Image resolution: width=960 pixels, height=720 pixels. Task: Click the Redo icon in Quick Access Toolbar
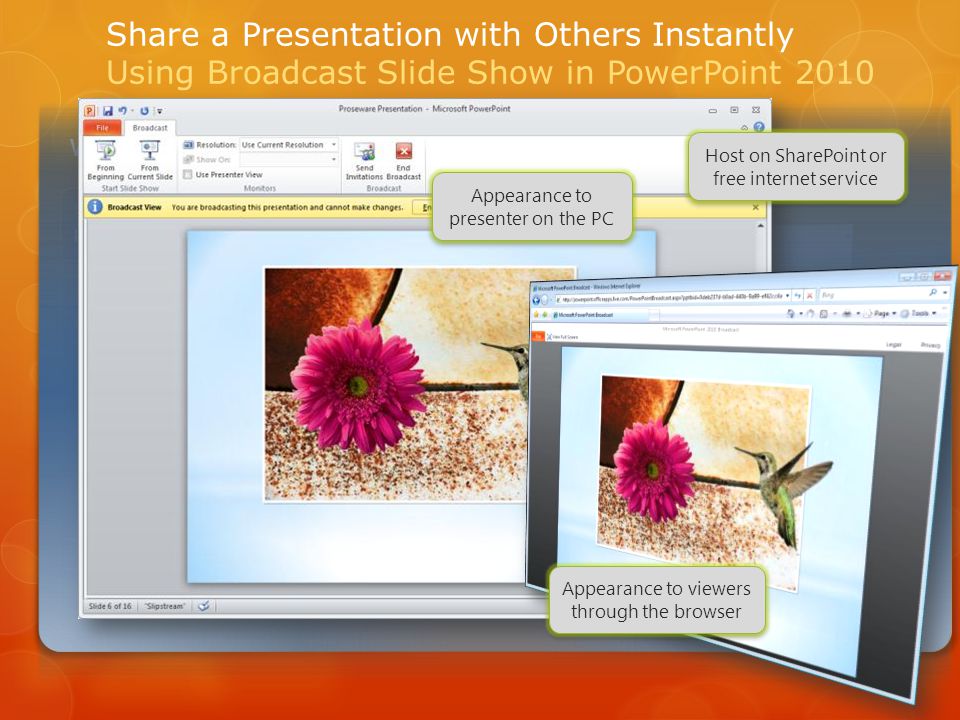[144, 111]
